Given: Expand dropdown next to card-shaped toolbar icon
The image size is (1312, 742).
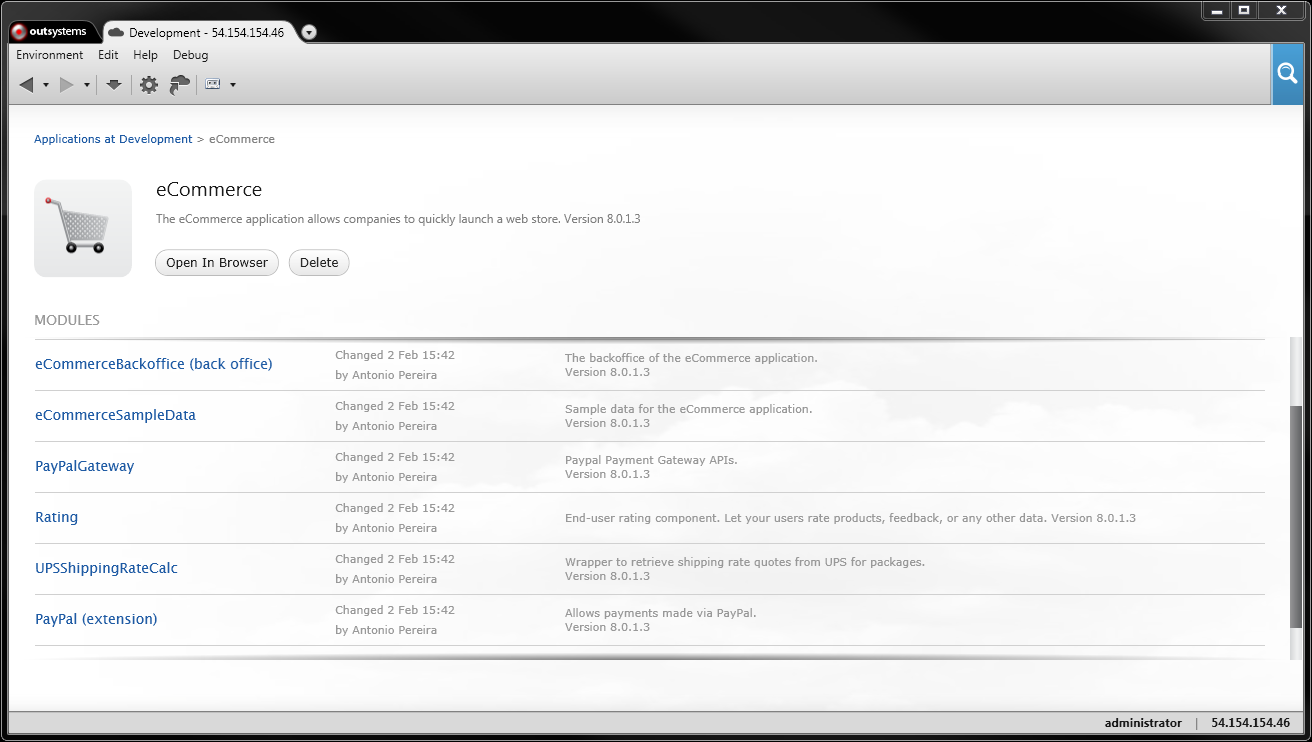Looking at the screenshot, I should [233, 85].
